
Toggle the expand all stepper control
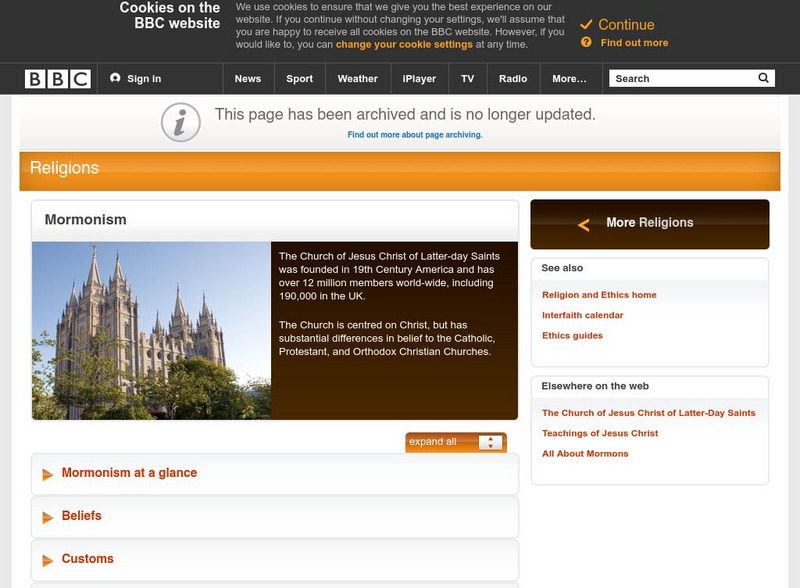(490, 442)
